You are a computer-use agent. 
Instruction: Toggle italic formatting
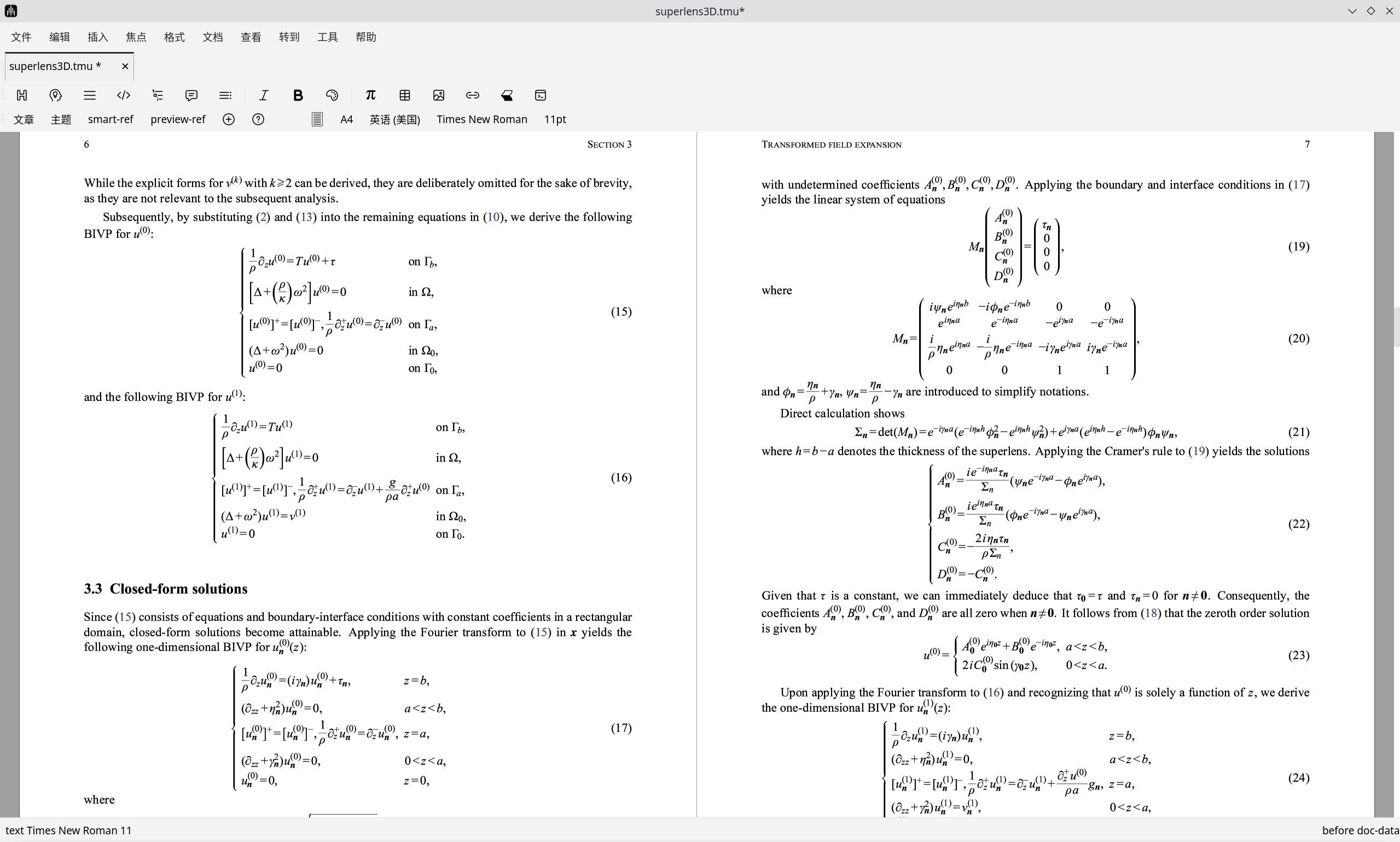point(264,95)
